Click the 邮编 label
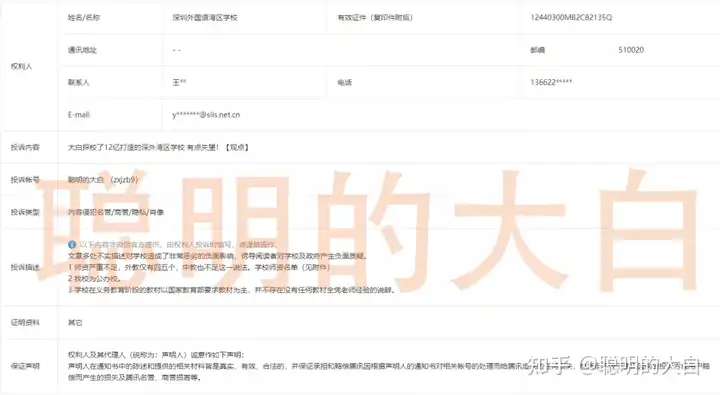Image resolution: width=720 pixels, height=395 pixels. pyautogui.click(x=537, y=50)
